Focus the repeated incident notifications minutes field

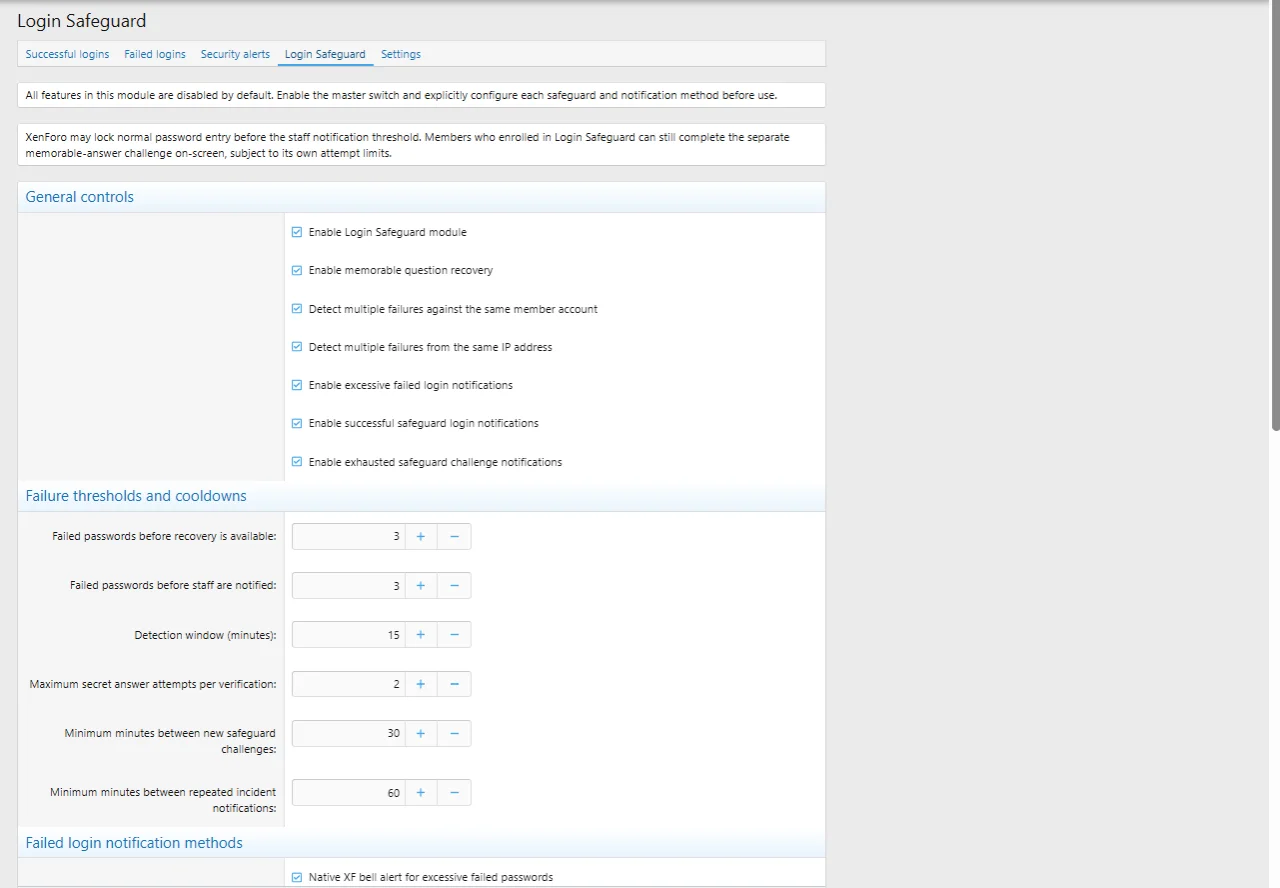347,793
